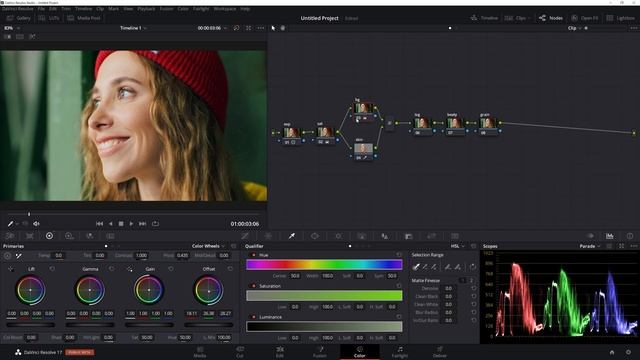Switch to the Edit page tab
The height and width of the screenshot is (360, 640).
[280, 352]
